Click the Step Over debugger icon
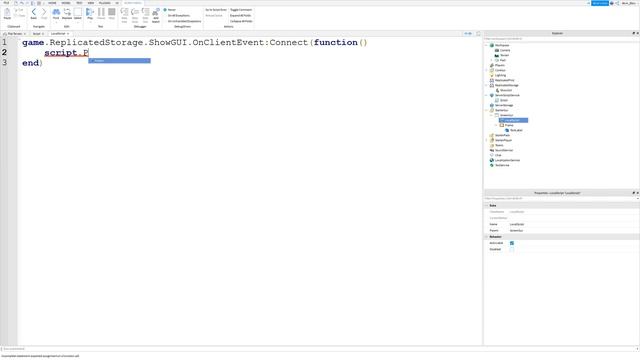 tap(135, 15)
